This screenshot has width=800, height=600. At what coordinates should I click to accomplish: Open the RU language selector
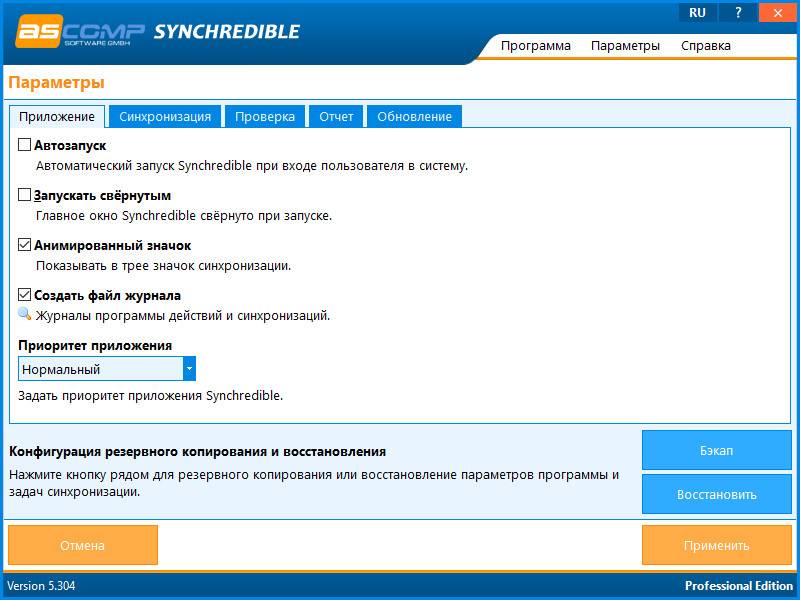697,13
